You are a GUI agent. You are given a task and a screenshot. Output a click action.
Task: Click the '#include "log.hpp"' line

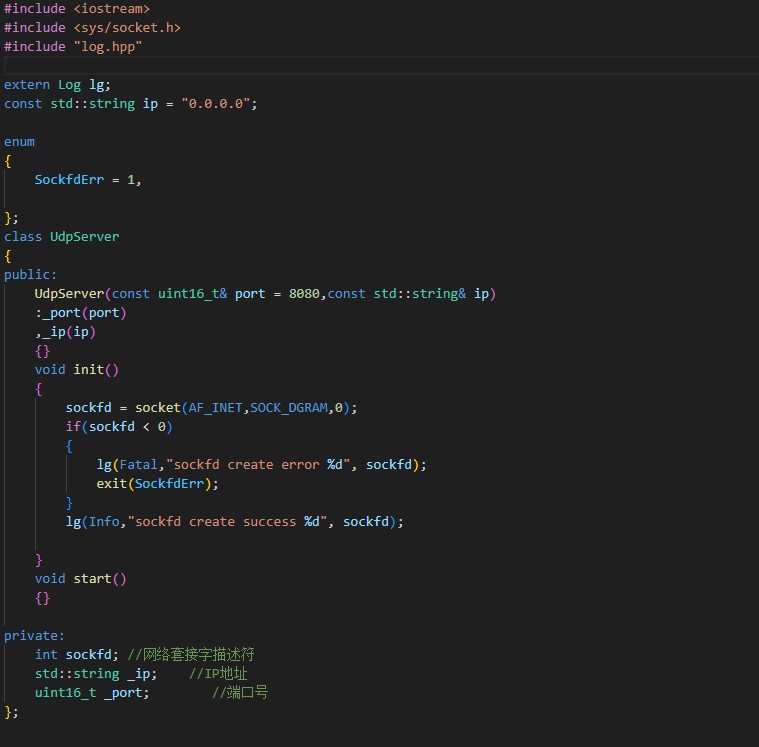point(73,46)
